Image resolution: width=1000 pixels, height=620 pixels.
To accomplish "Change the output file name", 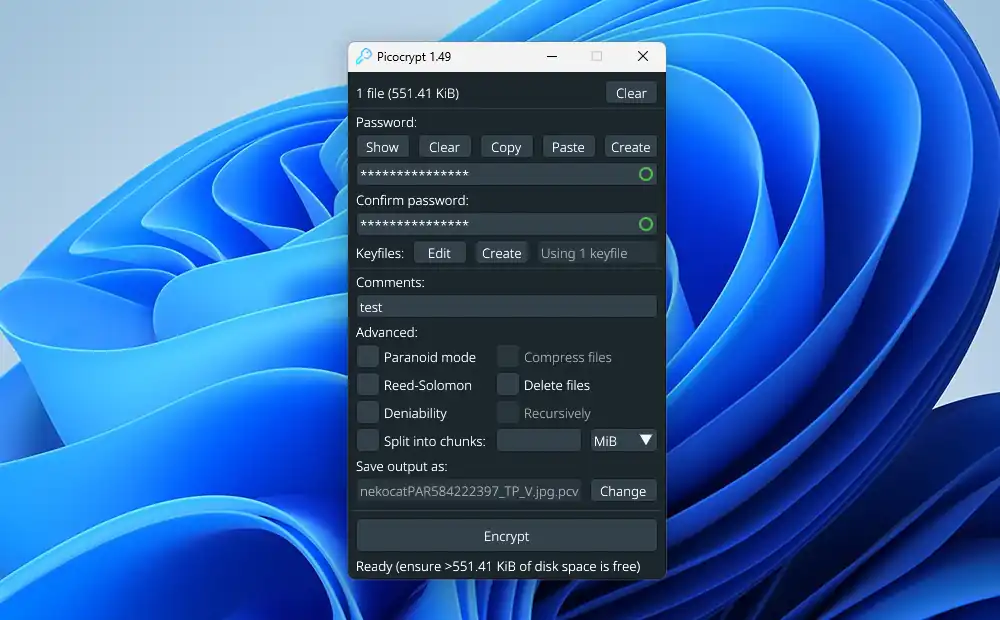I will [623, 490].
